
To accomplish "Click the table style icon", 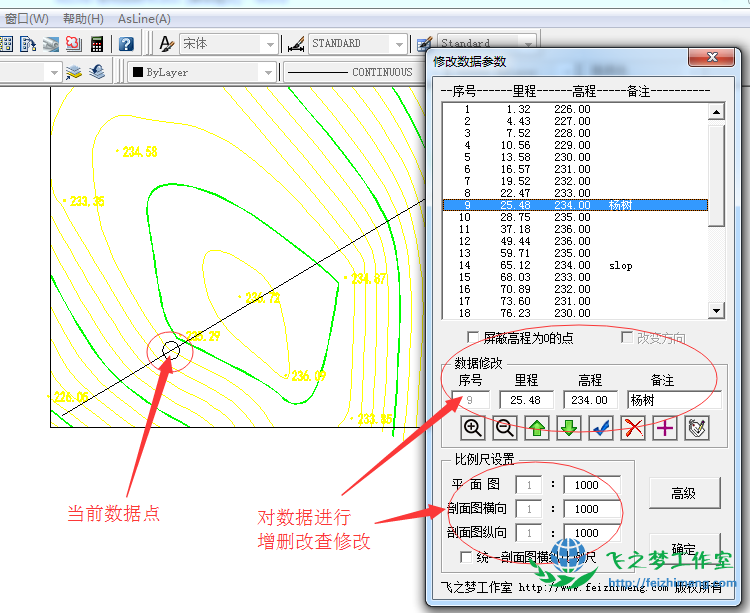I will 424,44.
